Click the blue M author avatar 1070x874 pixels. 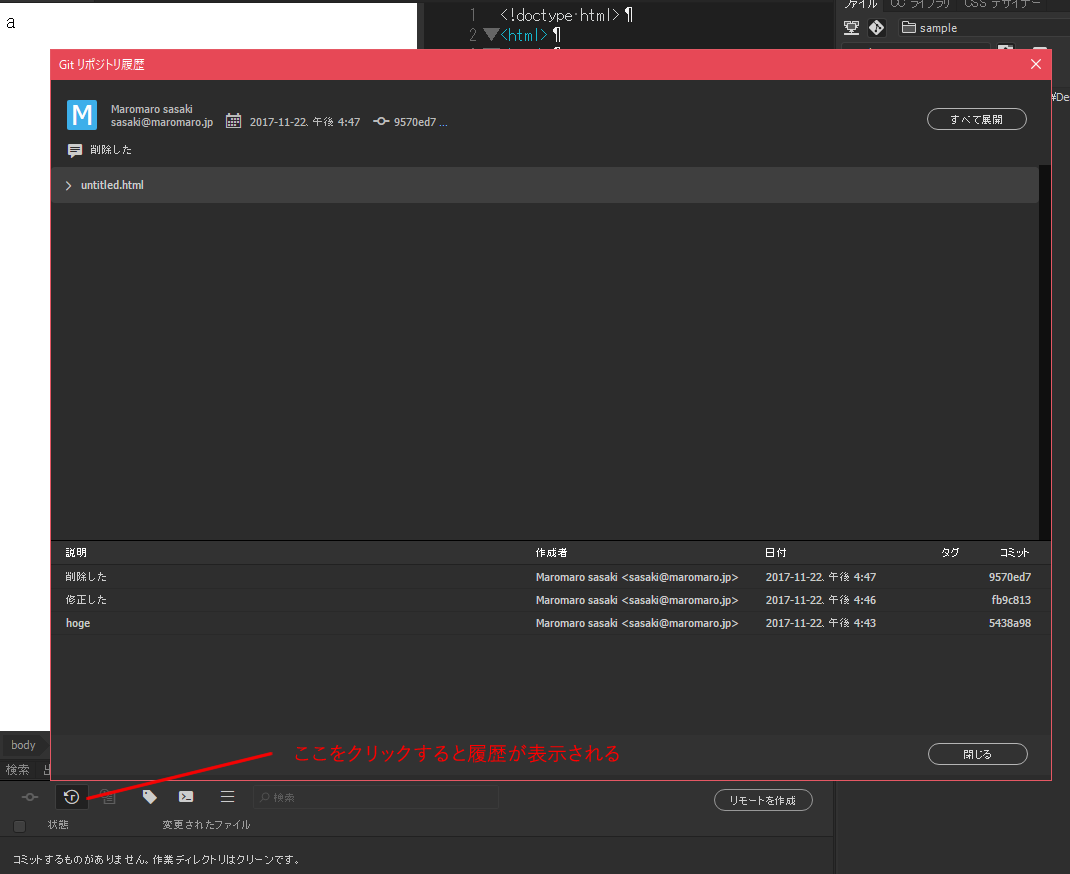(82, 115)
